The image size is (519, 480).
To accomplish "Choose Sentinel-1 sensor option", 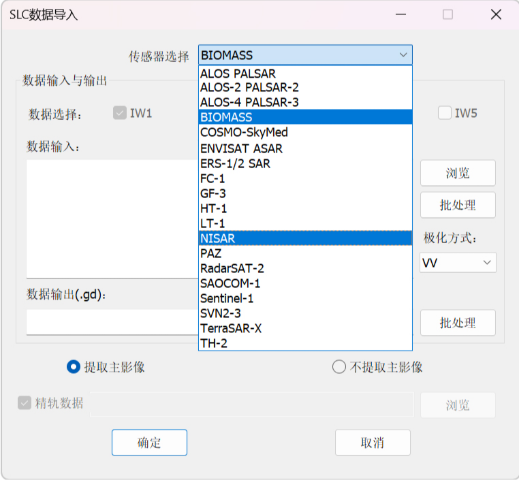I will coord(305,298).
